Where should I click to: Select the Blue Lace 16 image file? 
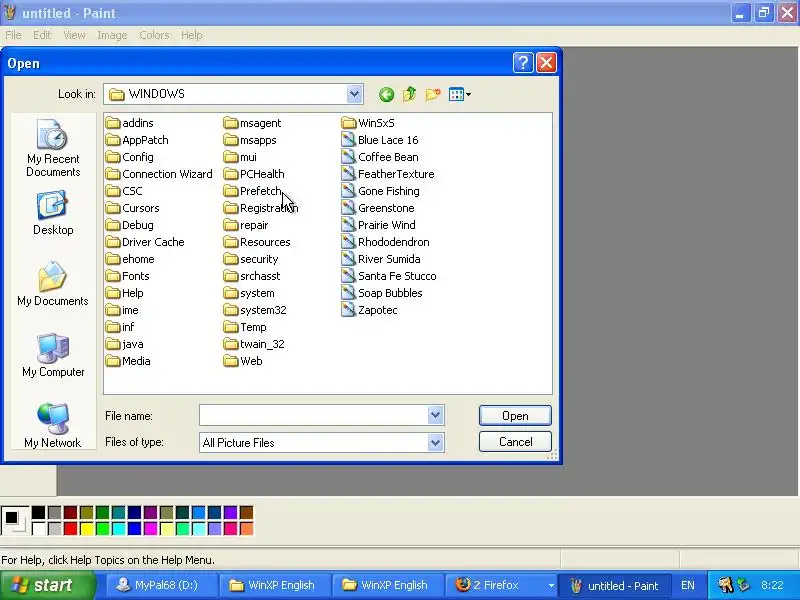(x=380, y=140)
